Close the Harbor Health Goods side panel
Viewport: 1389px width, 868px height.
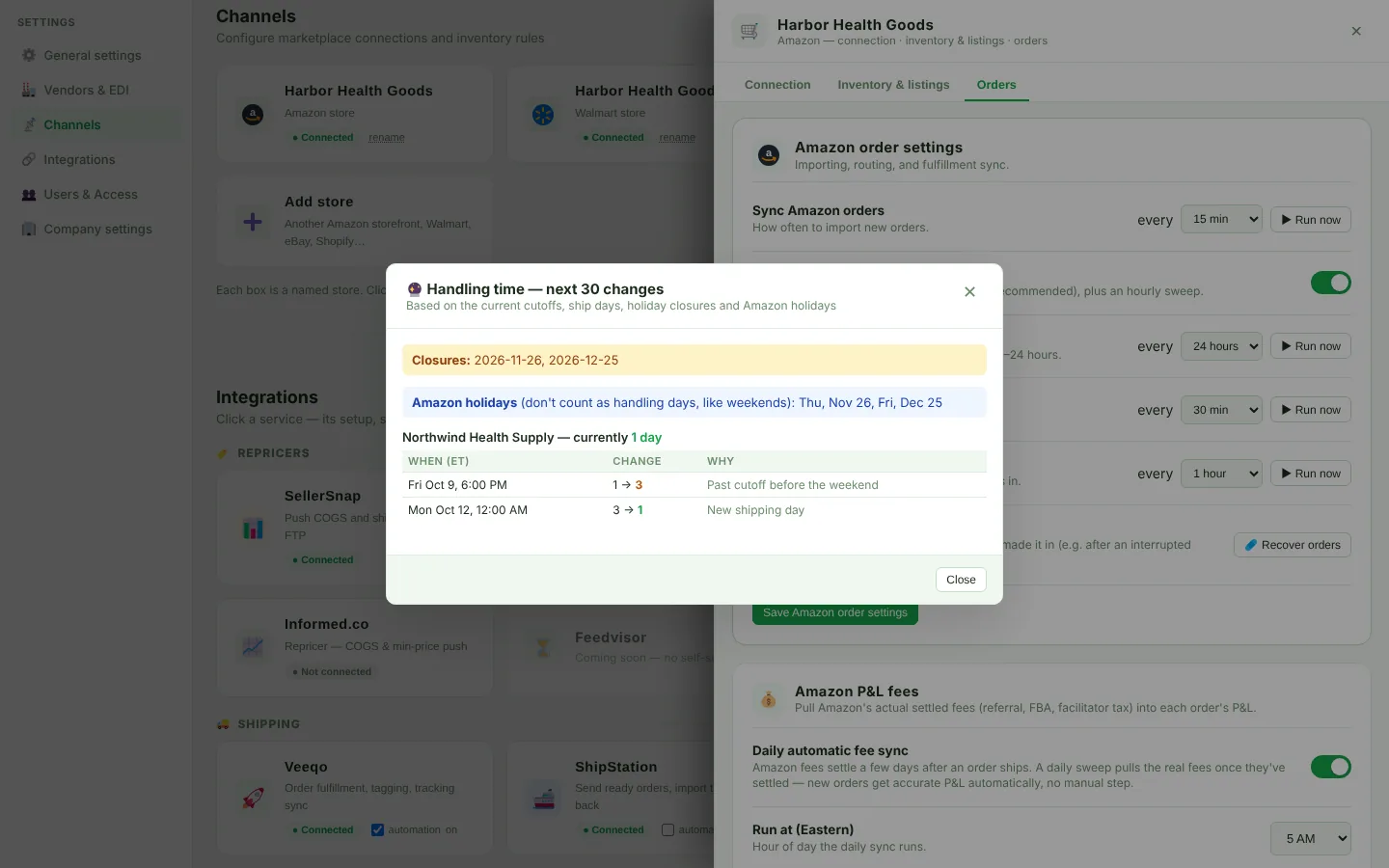coord(1356,31)
